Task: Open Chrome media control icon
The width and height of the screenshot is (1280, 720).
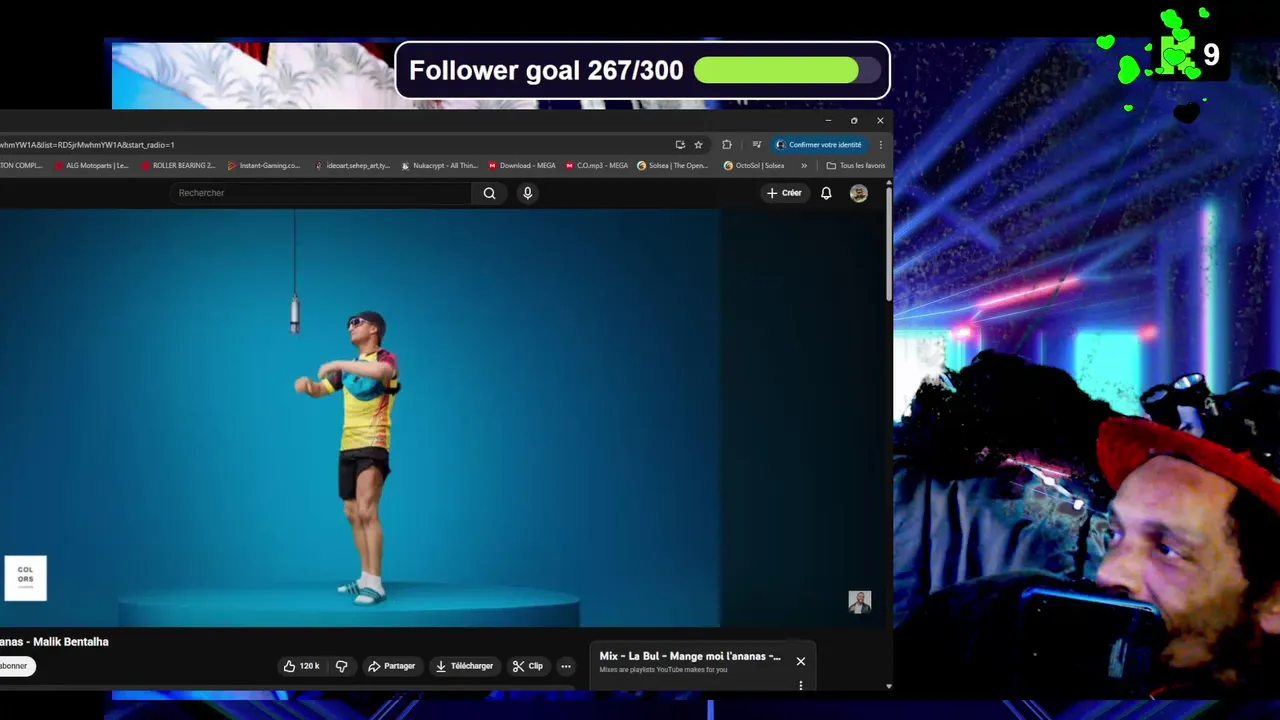Action: point(756,145)
